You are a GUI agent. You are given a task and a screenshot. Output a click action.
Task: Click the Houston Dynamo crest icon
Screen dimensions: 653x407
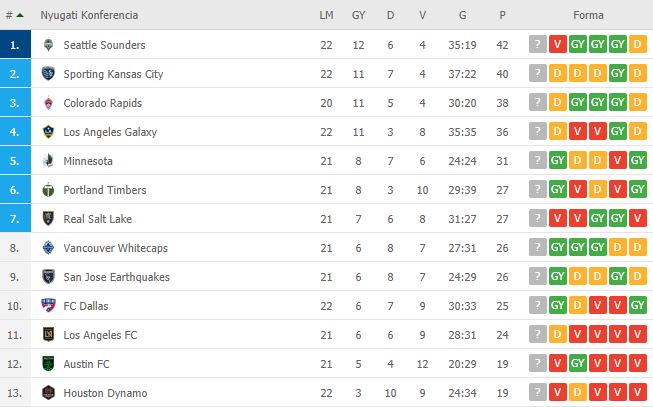[48, 393]
